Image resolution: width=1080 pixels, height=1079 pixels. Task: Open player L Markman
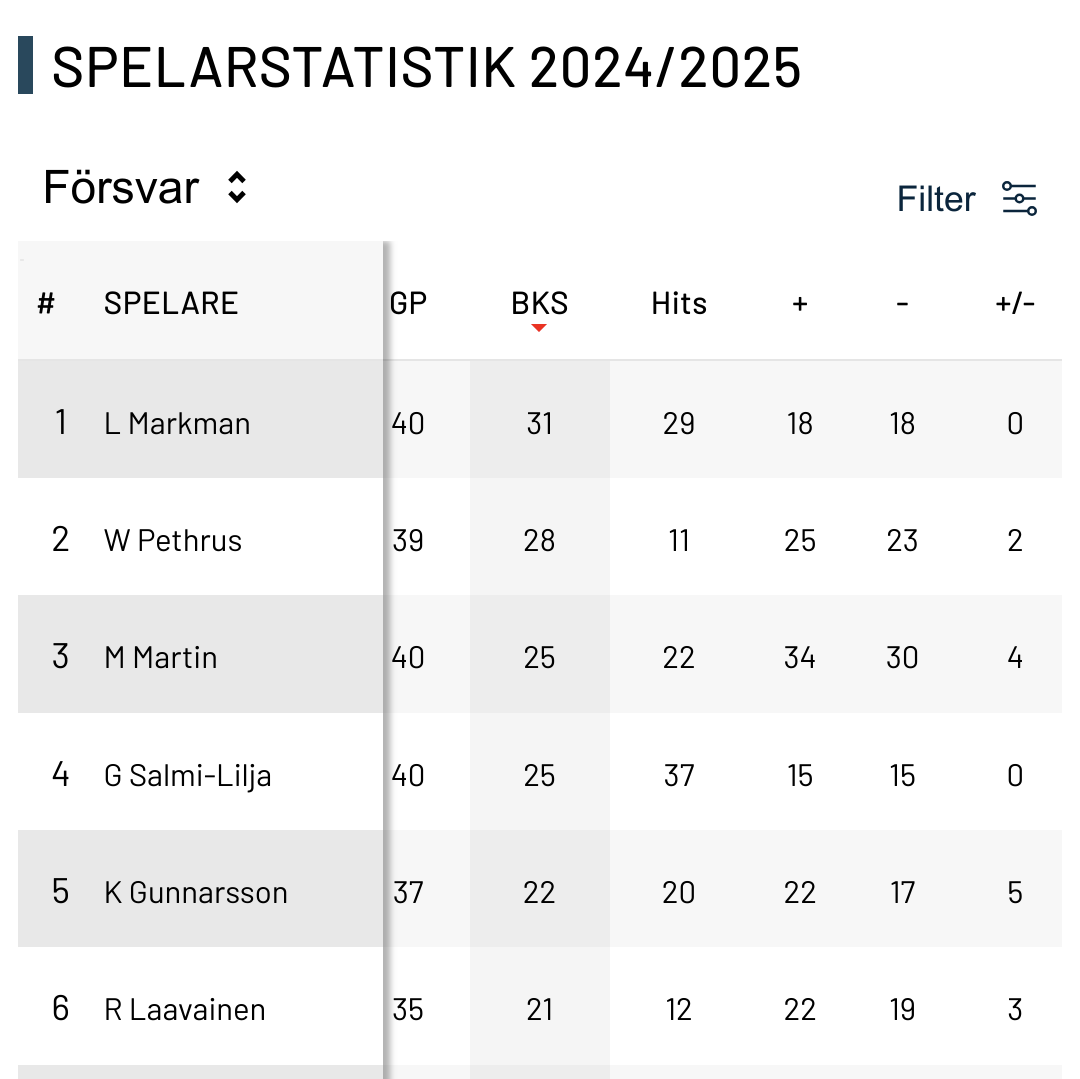[177, 423]
